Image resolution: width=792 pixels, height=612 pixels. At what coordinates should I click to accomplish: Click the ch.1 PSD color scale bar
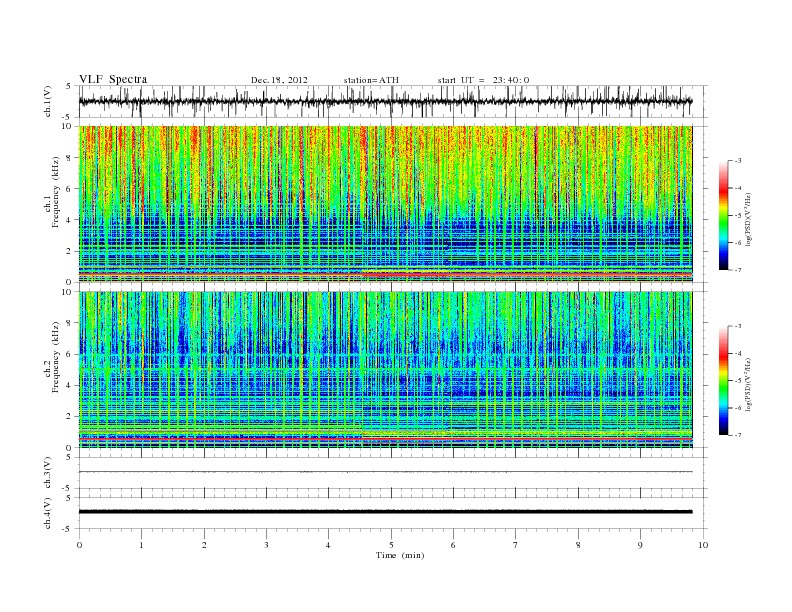click(x=724, y=216)
